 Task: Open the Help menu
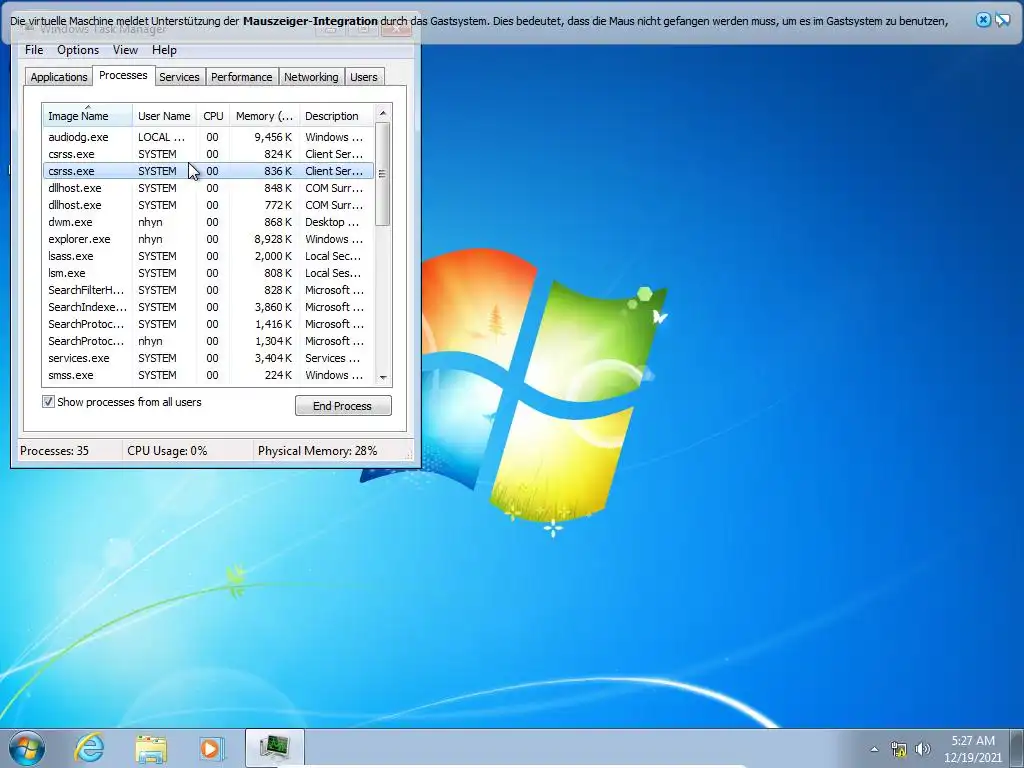click(x=164, y=50)
